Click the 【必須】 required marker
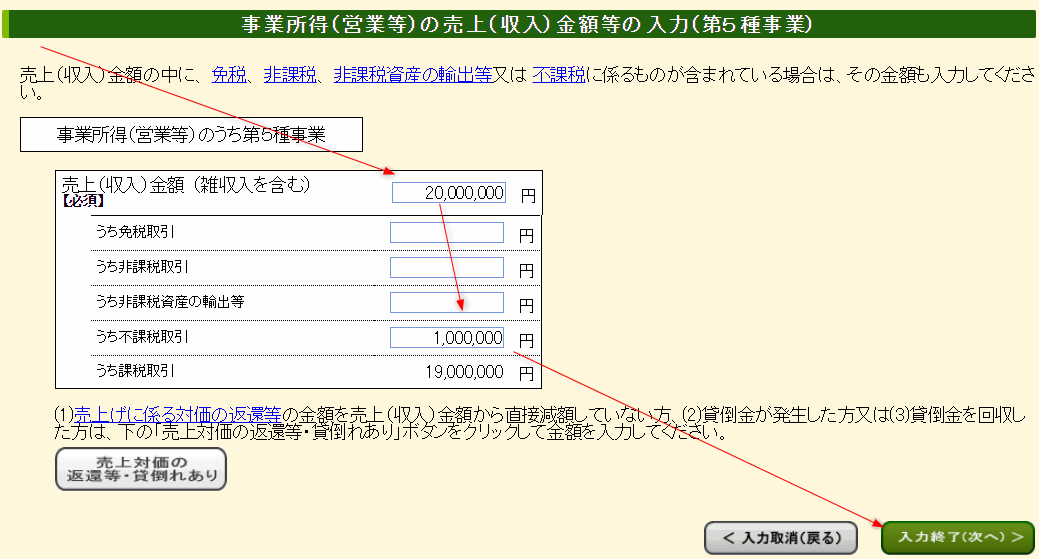 tap(84, 201)
